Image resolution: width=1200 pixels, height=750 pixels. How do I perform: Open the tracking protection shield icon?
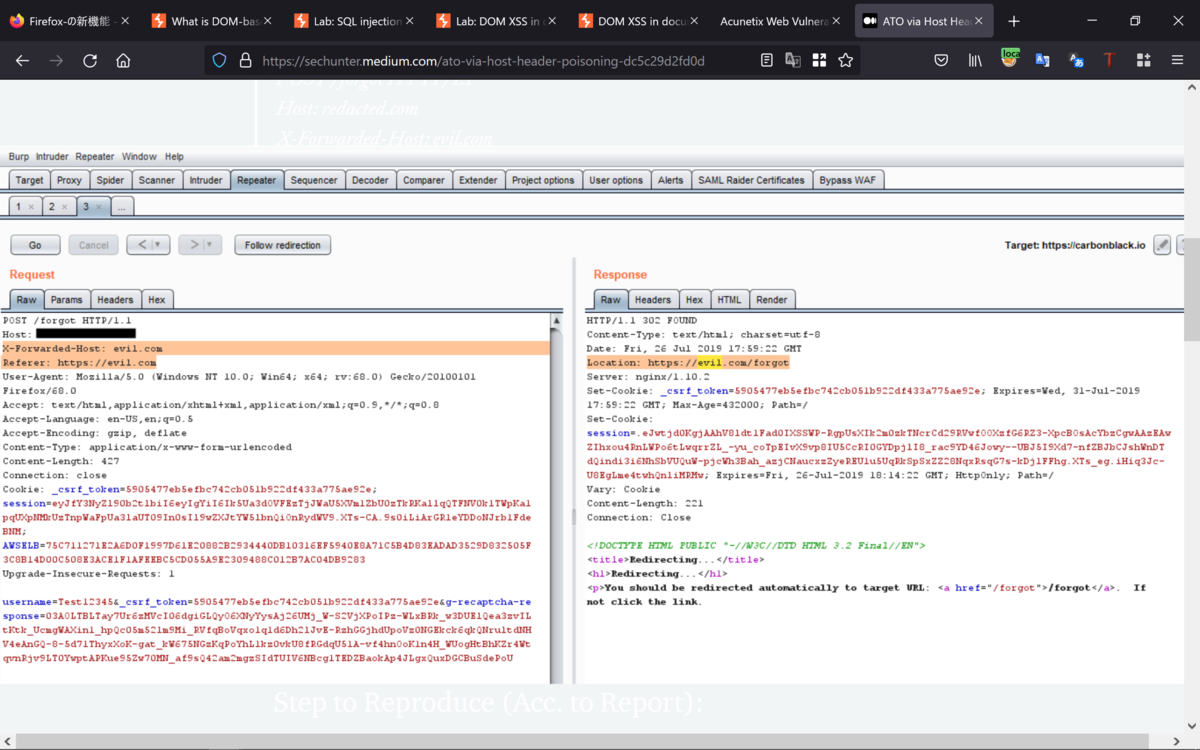220,61
